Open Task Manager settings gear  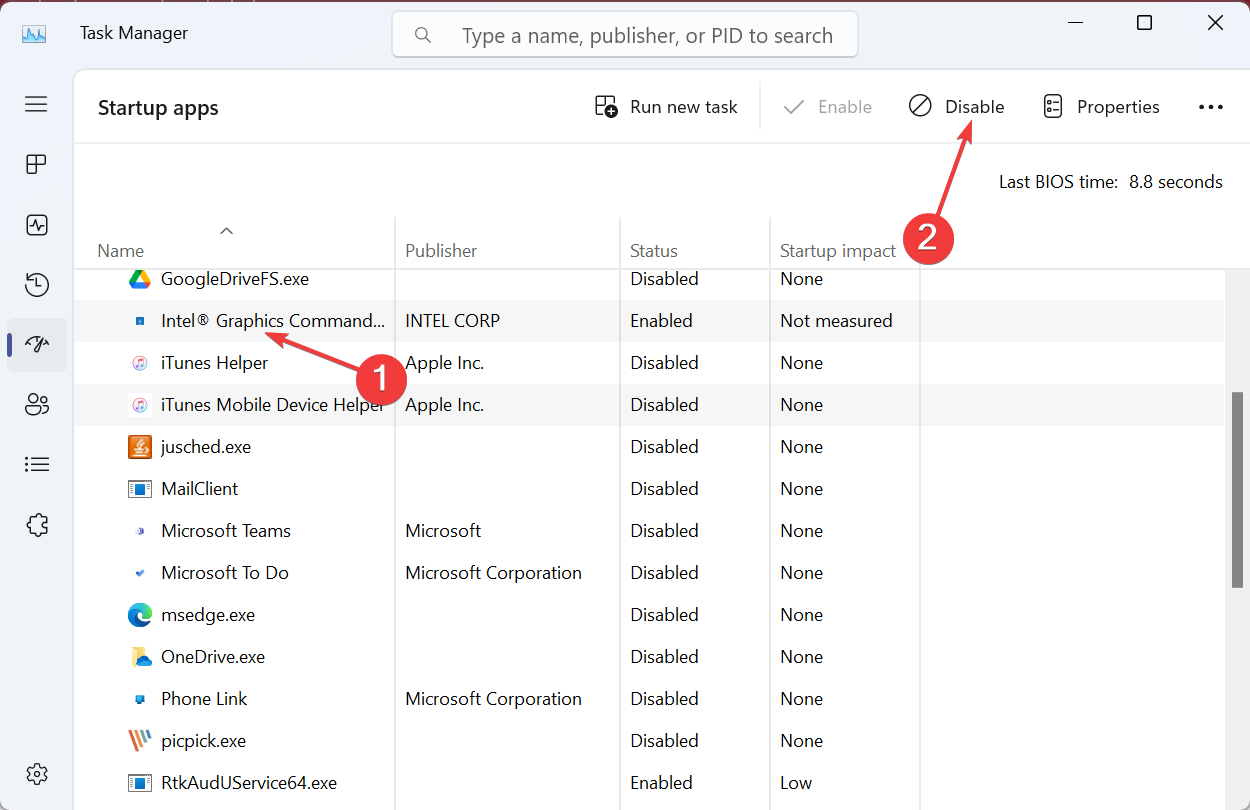point(37,774)
